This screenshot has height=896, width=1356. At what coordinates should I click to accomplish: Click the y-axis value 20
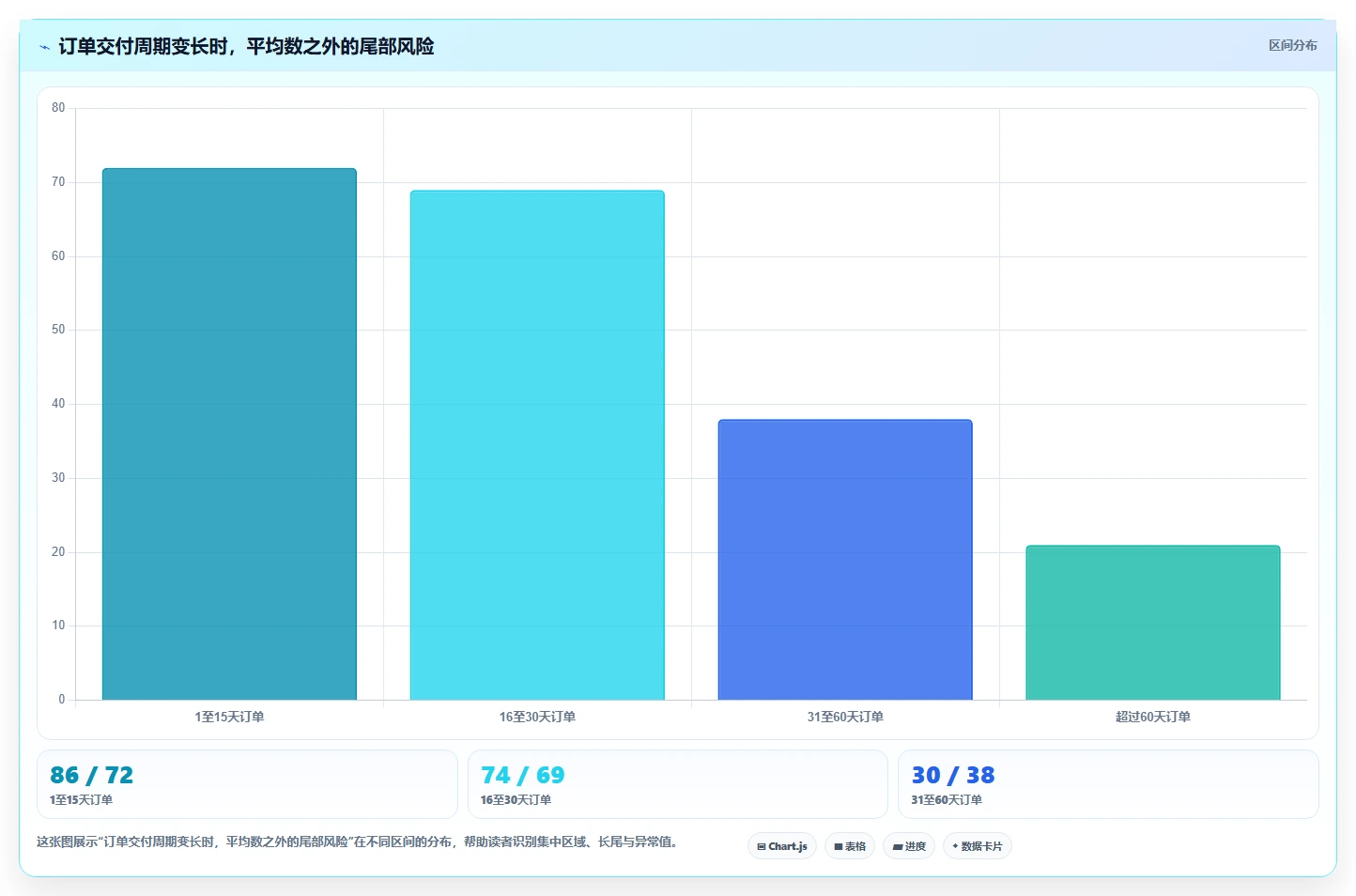[x=58, y=552]
